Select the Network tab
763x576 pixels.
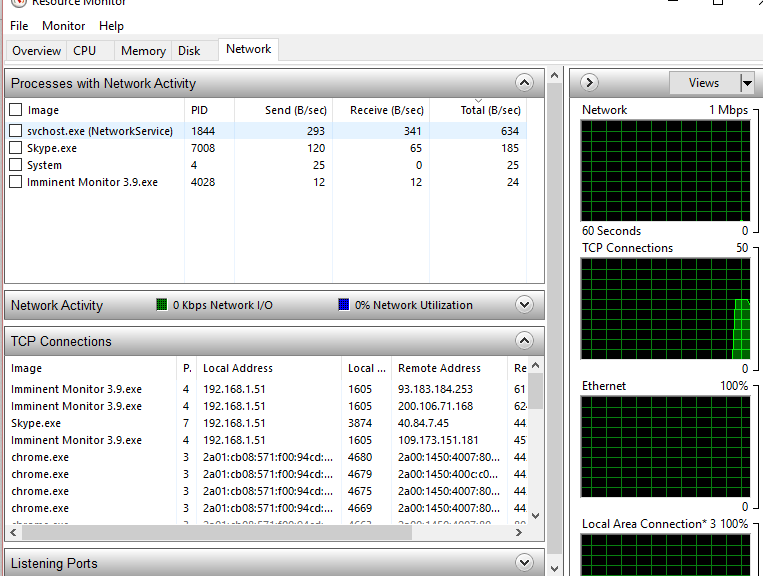249,49
